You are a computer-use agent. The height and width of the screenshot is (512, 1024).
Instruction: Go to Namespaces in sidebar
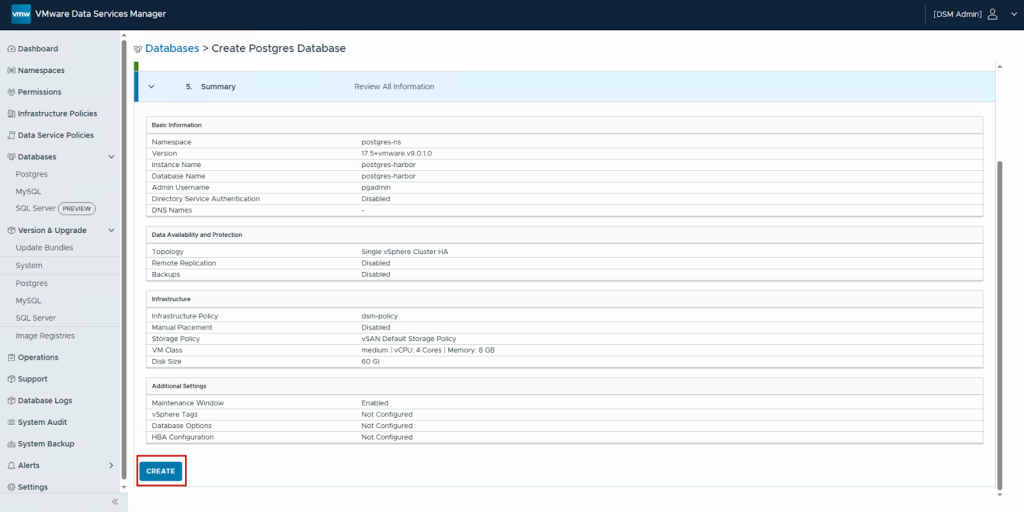pos(41,71)
